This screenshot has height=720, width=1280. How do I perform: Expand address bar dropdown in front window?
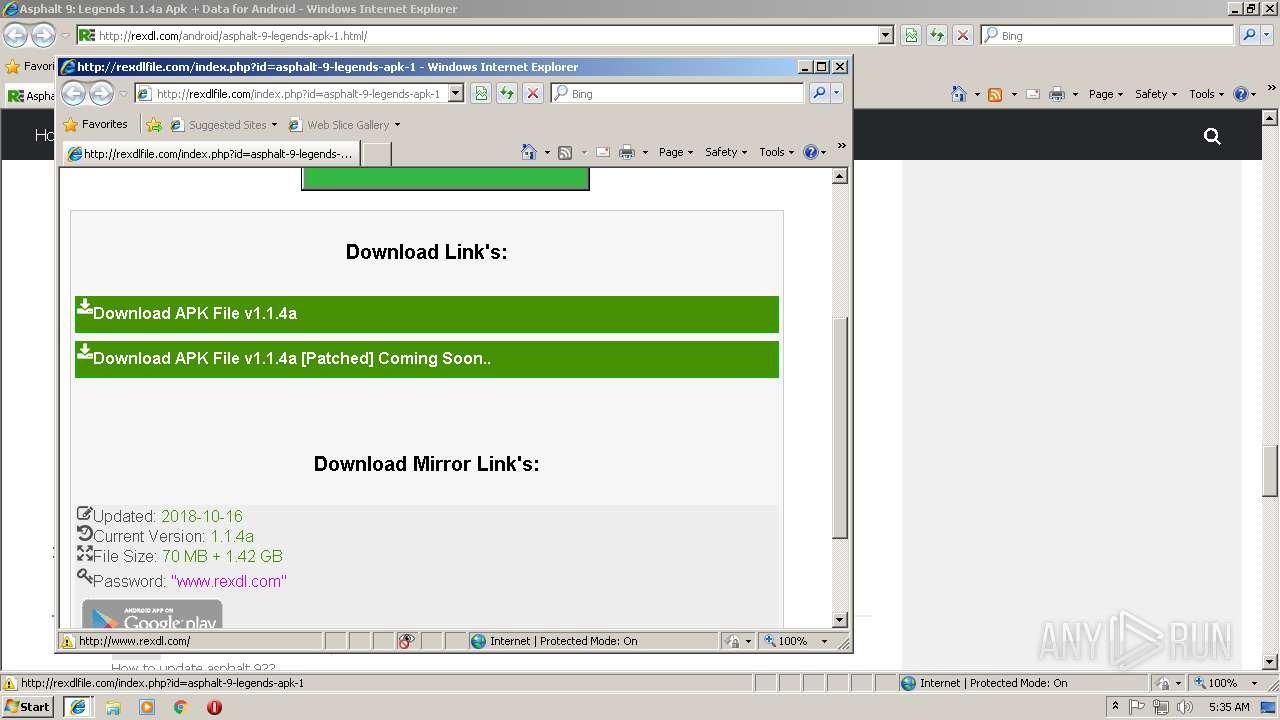click(455, 93)
